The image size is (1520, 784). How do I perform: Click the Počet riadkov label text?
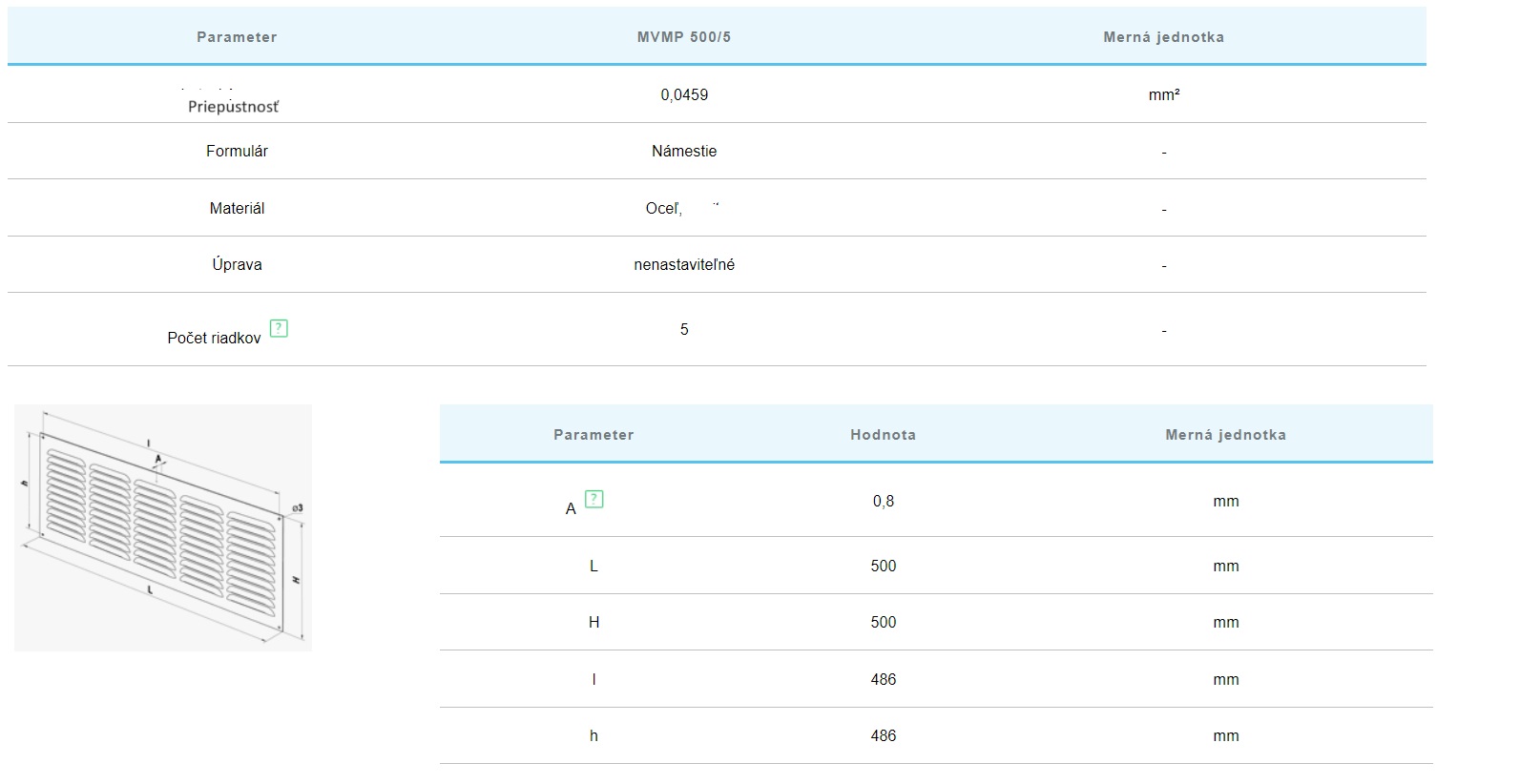[214, 338]
